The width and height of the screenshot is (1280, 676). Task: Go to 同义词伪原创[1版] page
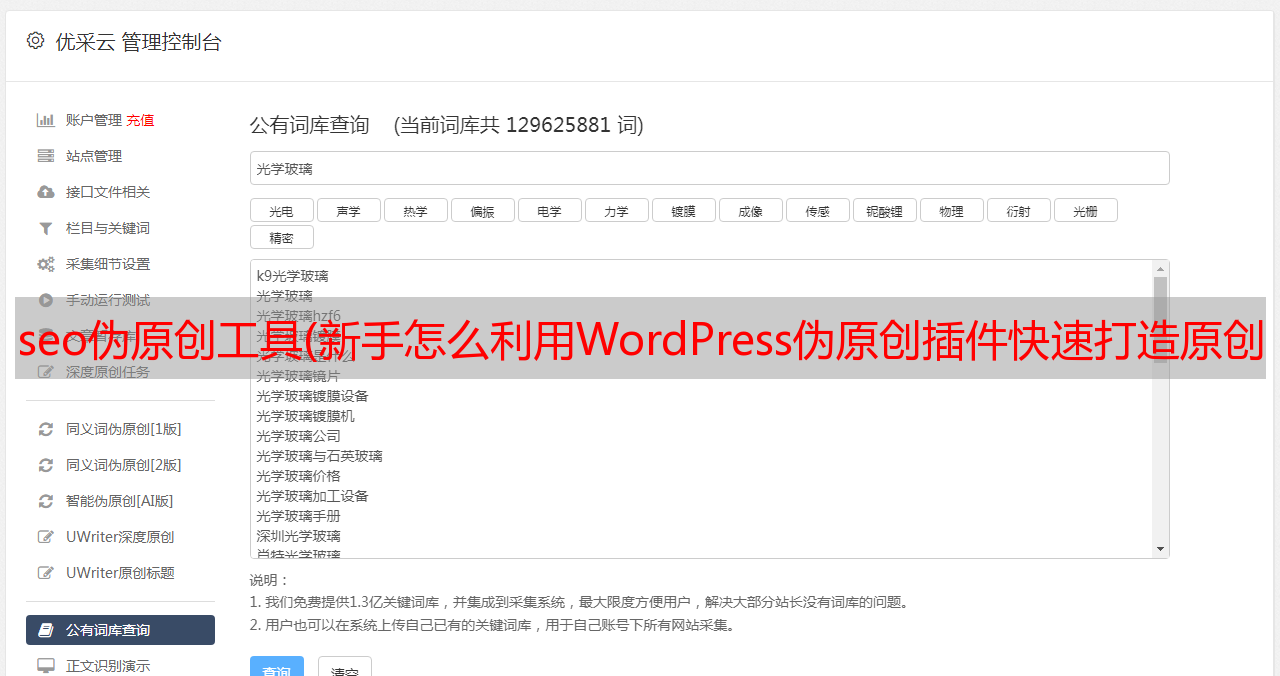(124, 429)
